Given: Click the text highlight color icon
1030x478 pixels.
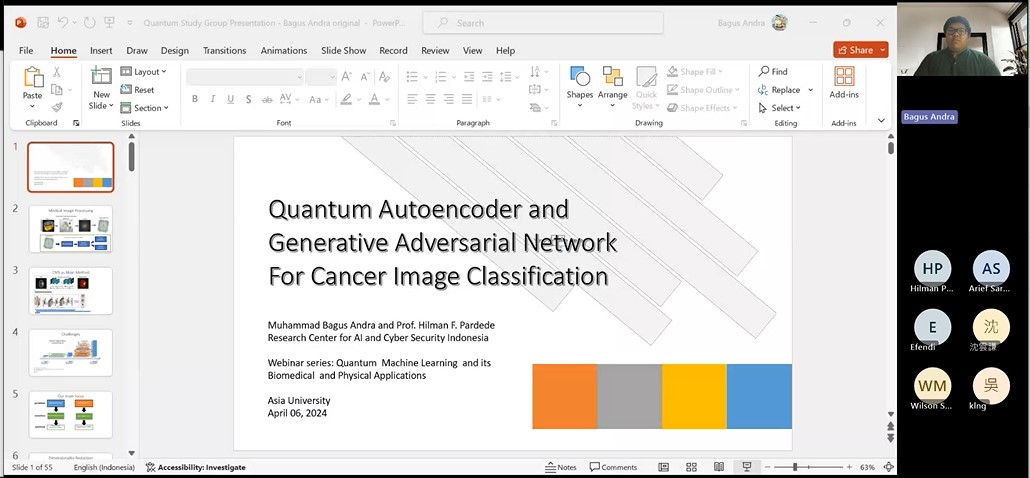Looking at the screenshot, I should click(x=346, y=99).
